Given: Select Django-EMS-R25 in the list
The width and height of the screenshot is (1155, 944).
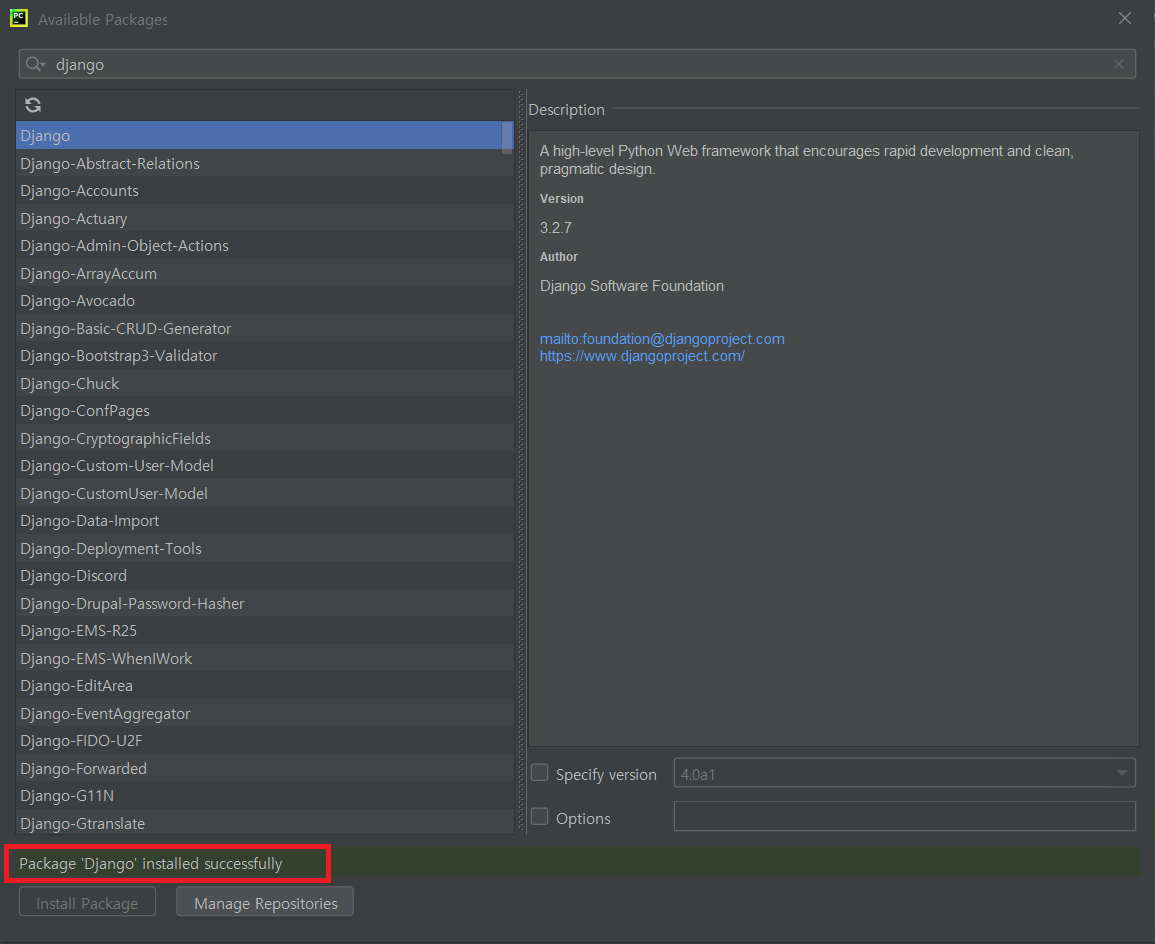Looking at the screenshot, I should coord(264,631).
